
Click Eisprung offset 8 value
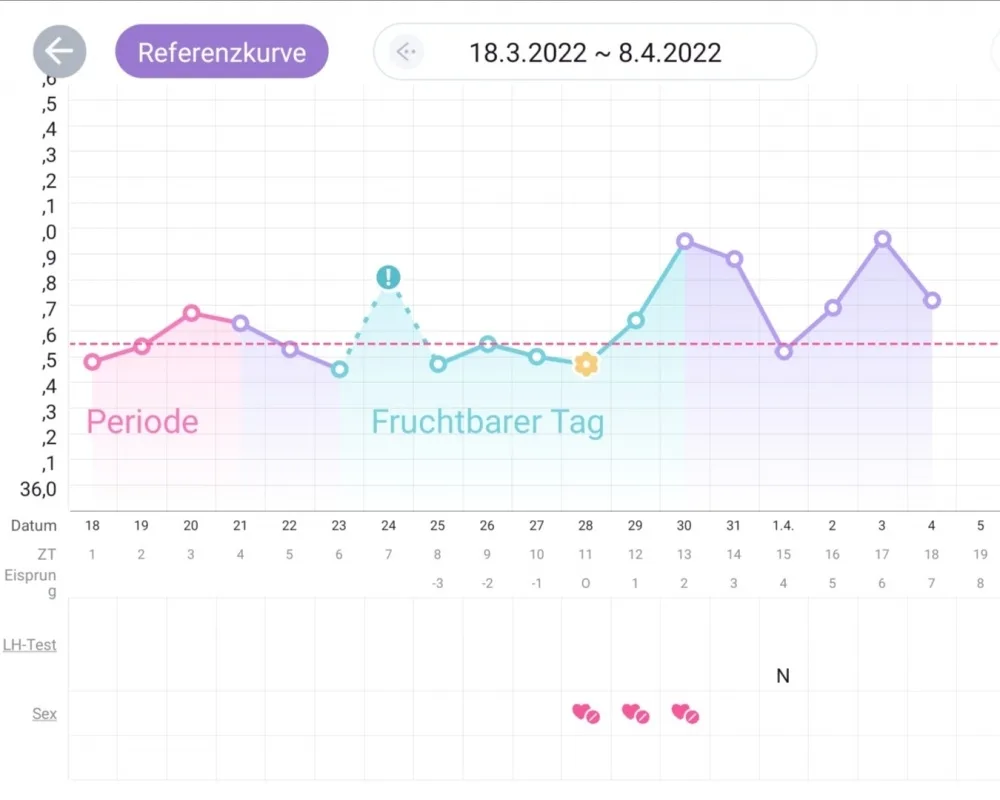(981, 583)
